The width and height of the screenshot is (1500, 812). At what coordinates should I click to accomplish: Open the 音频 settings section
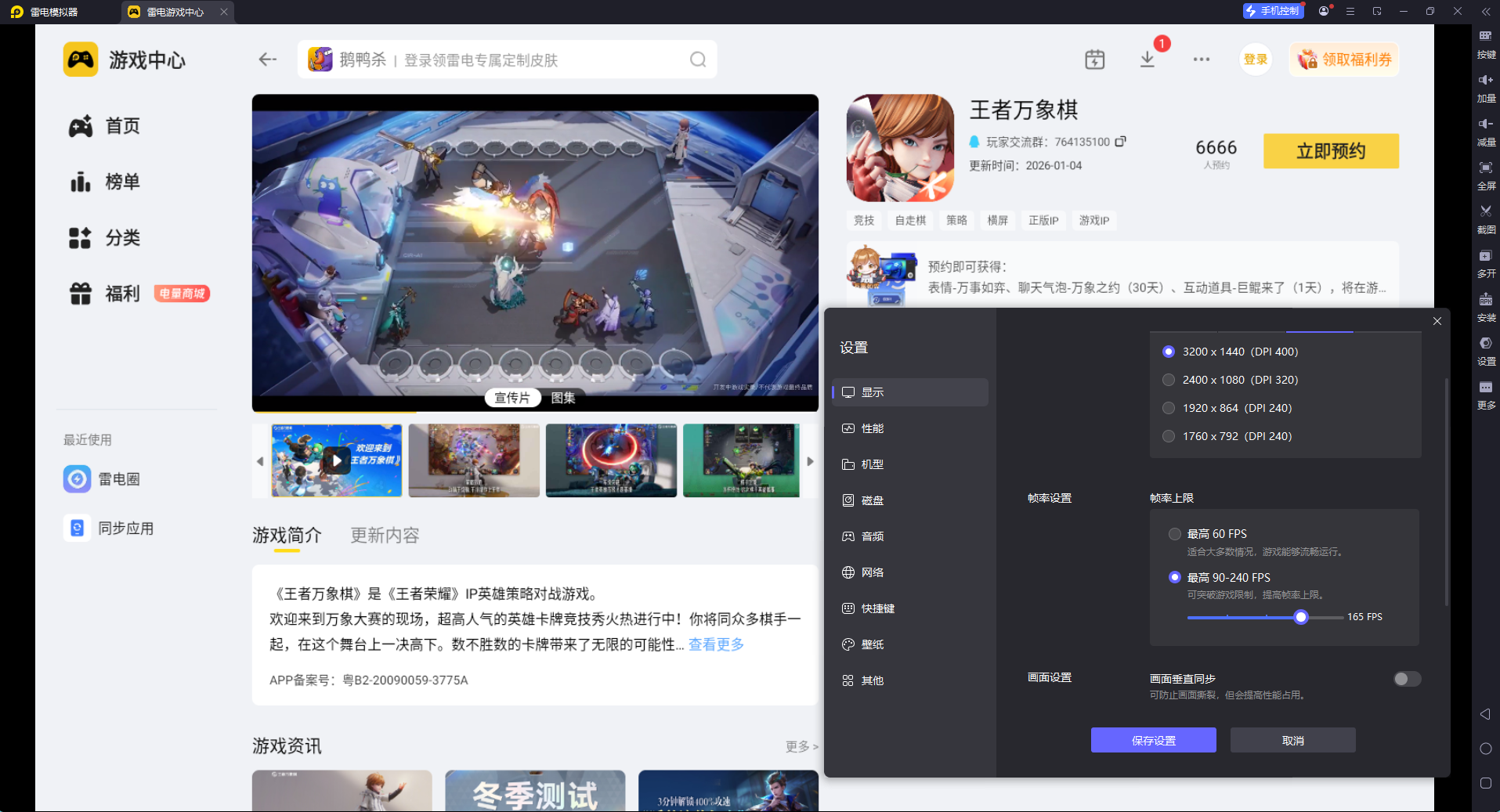pyautogui.click(x=910, y=536)
